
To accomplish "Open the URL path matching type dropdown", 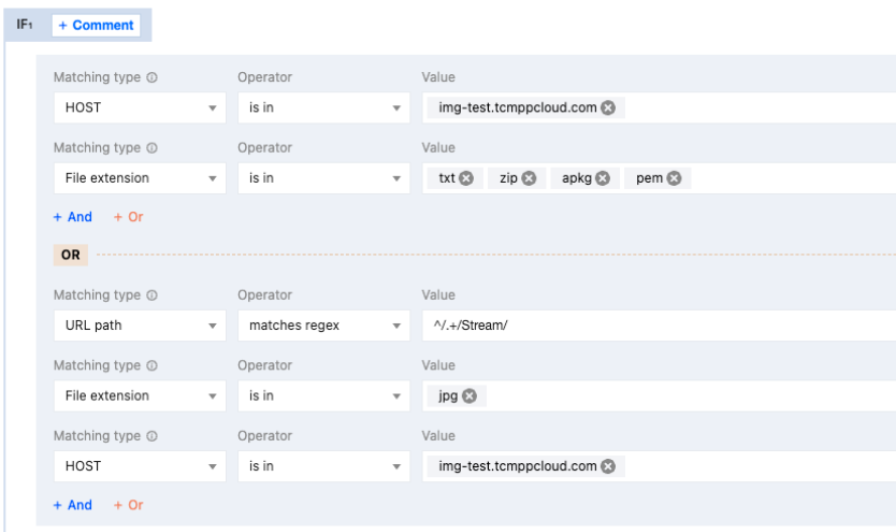I will coord(139,326).
